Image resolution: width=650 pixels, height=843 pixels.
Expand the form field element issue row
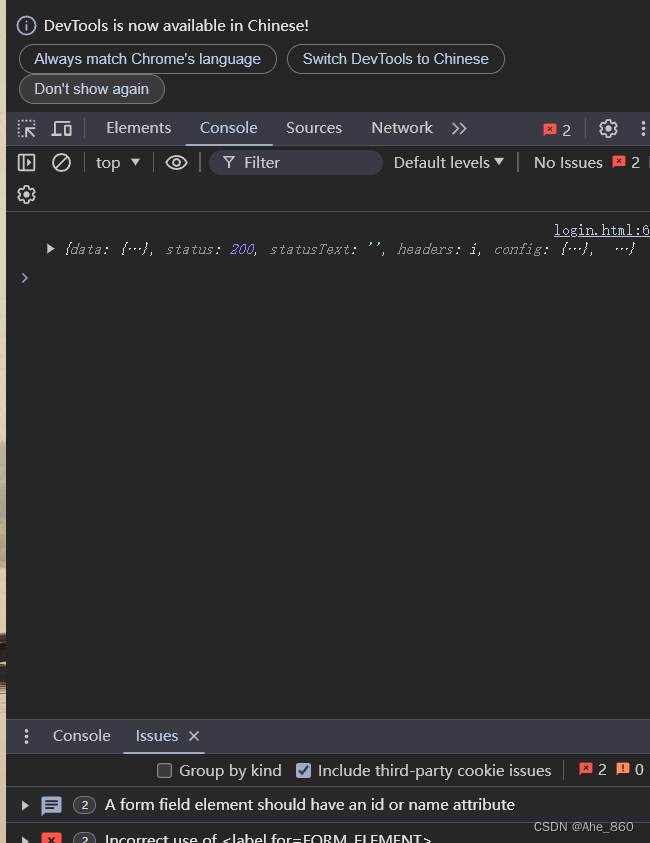pyautogui.click(x=25, y=805)
